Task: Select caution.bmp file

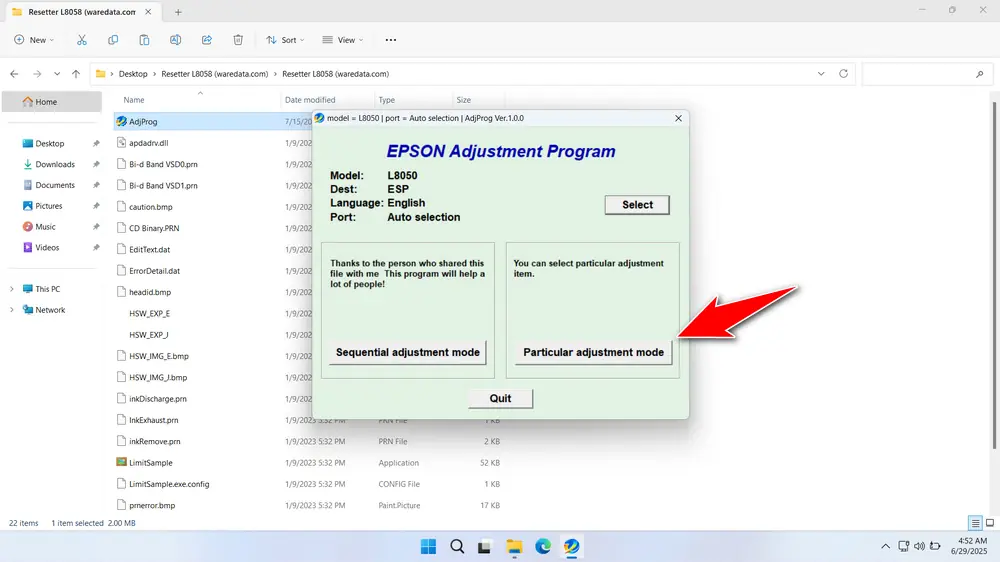Action: [x=151, y=207]
